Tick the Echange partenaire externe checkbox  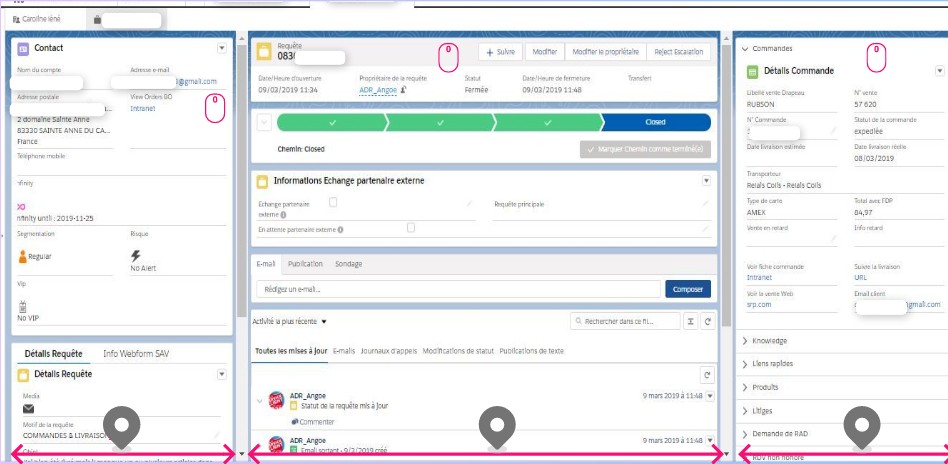(x=333, y=203)
